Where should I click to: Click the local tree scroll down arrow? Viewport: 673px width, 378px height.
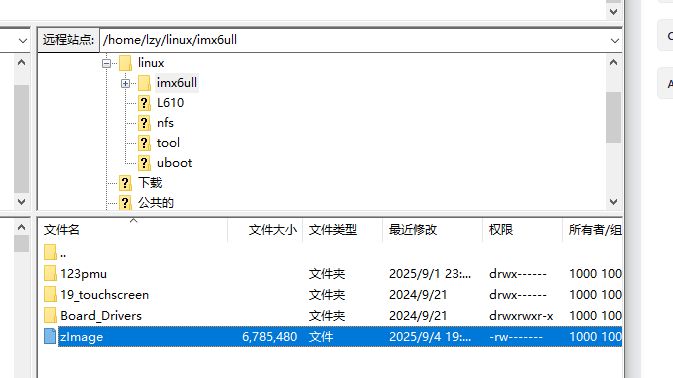(x=21, y=202)
